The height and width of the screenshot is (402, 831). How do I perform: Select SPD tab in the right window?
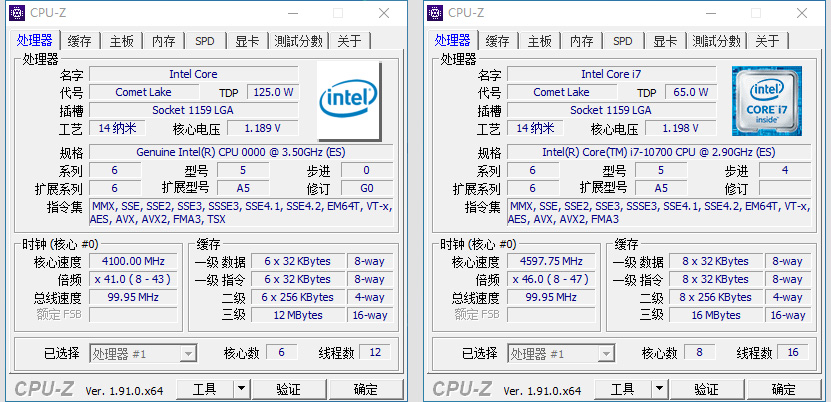[x=622, y=41]
